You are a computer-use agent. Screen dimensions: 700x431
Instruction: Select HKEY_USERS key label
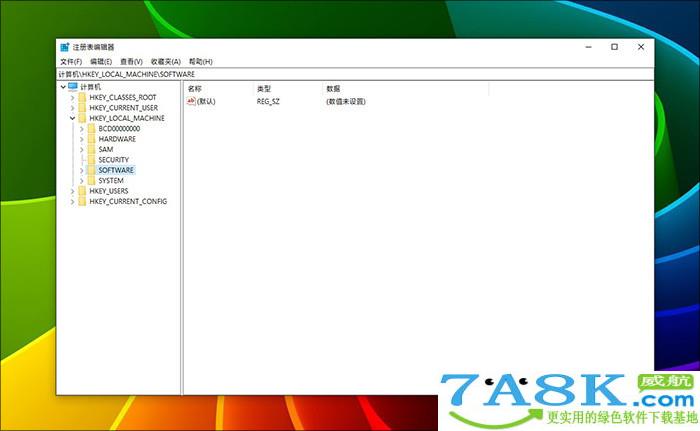[108, 191]
